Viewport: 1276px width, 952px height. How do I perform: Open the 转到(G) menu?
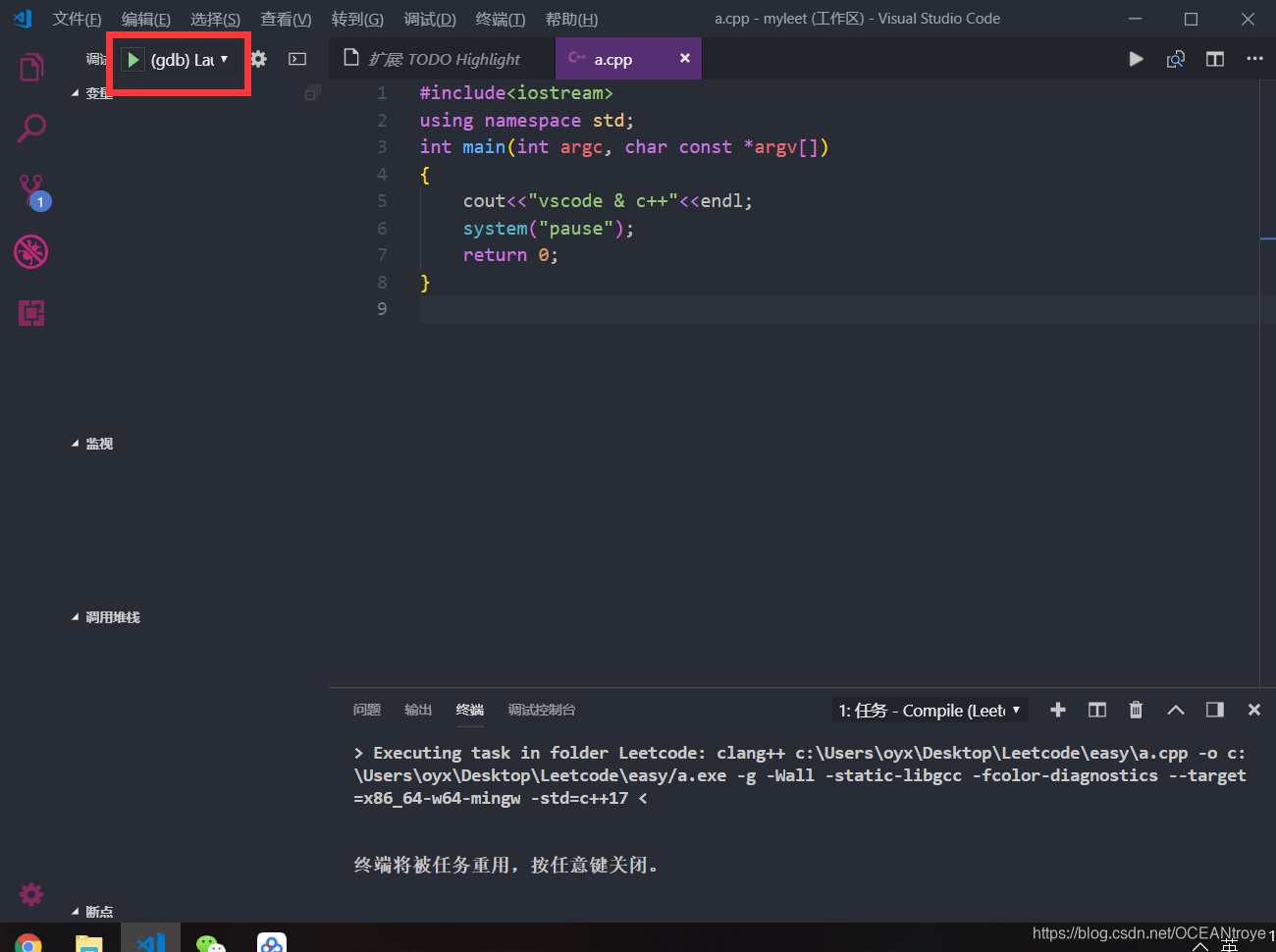tap(357, 20)
